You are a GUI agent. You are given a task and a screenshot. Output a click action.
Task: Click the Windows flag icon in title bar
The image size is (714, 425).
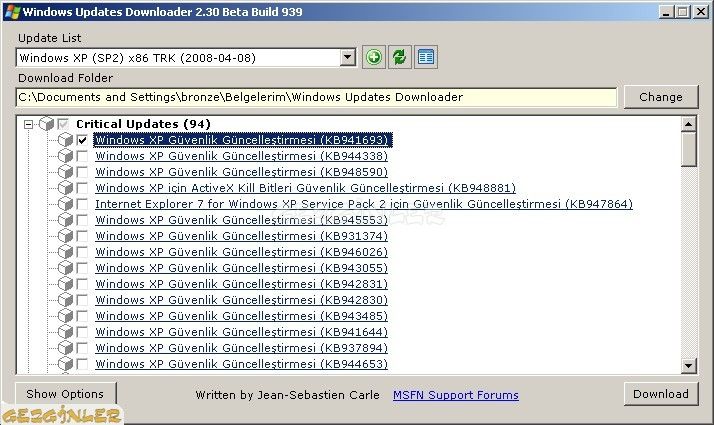pos(12,11)
